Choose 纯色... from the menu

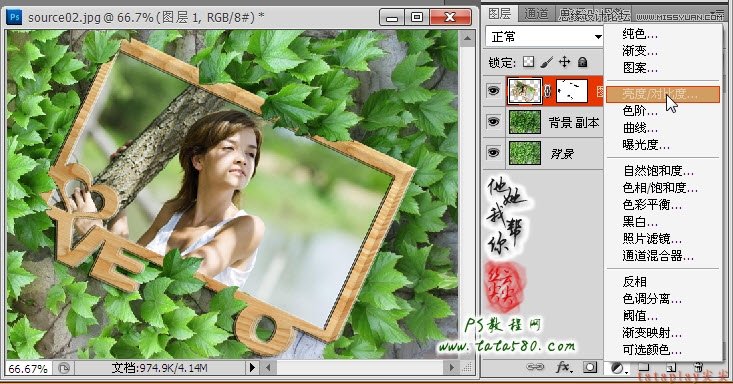(640, 34)
